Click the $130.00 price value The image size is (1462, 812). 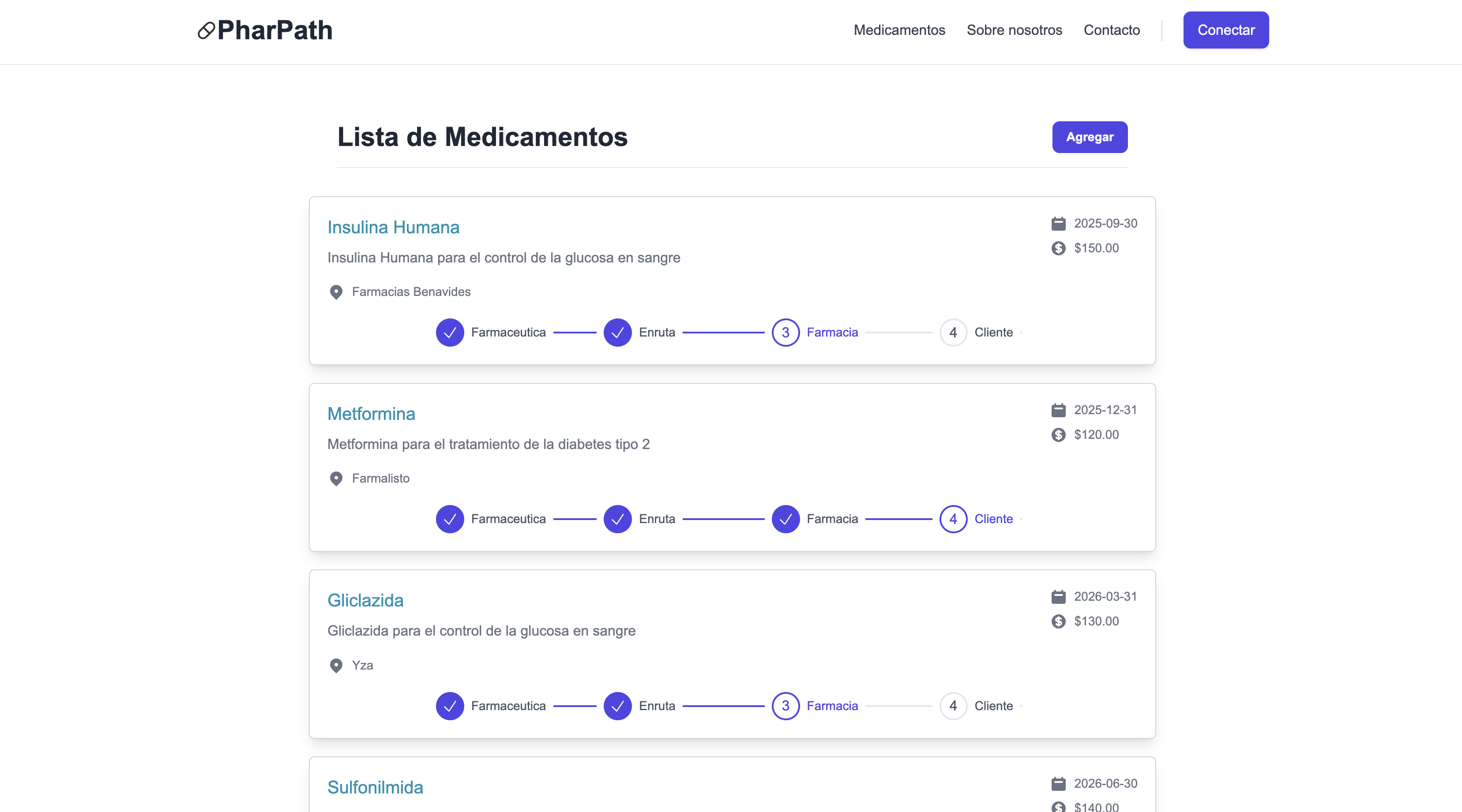1097,622
